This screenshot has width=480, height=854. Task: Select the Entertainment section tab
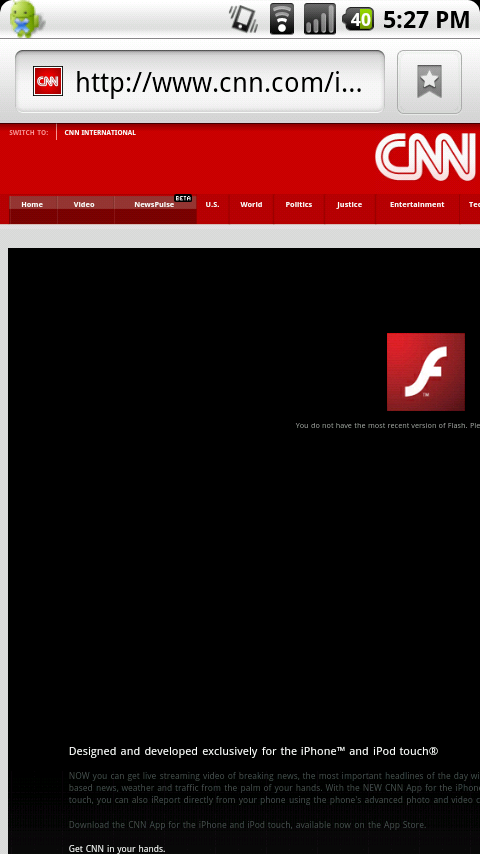click(417, 205)
